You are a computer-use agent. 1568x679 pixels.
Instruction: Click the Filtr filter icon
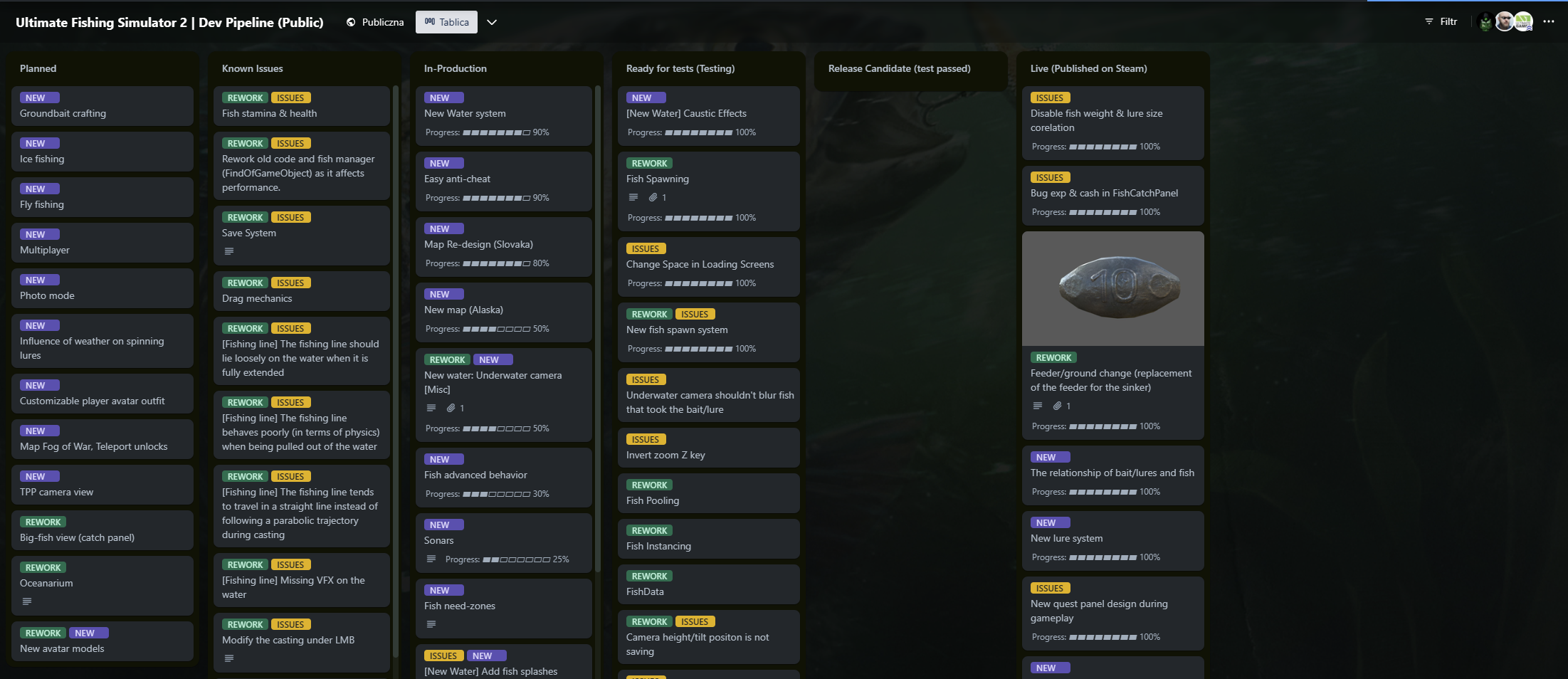coord(1429,22)
